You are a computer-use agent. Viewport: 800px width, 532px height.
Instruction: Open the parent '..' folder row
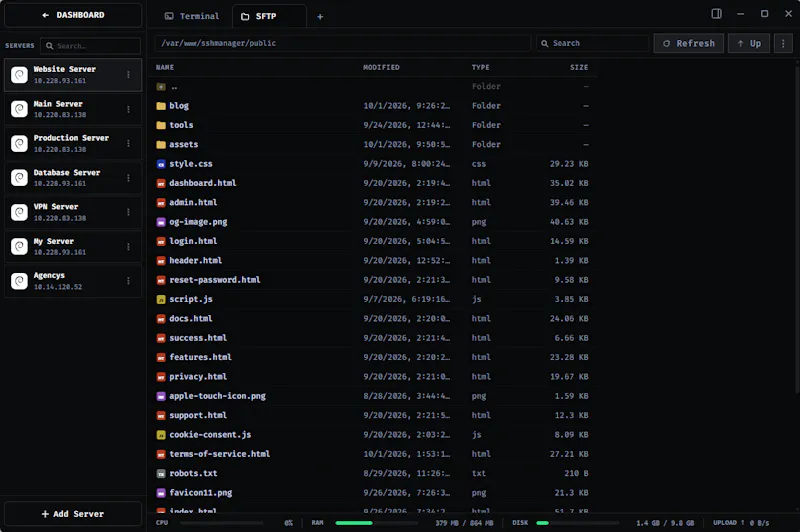(373, 87)
